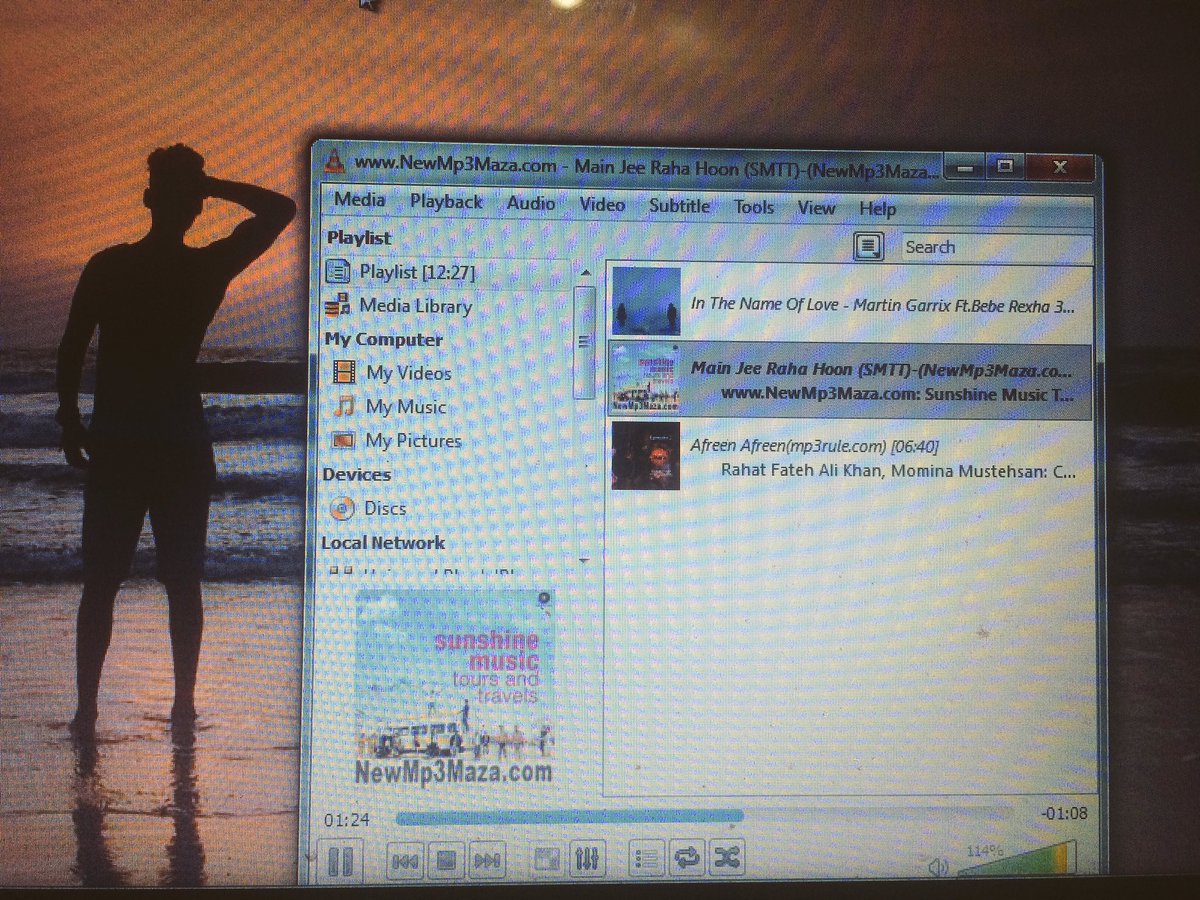Minimize the VLC window
Viewport: 1200px width, 900px height.
click(x=965, y=168)
